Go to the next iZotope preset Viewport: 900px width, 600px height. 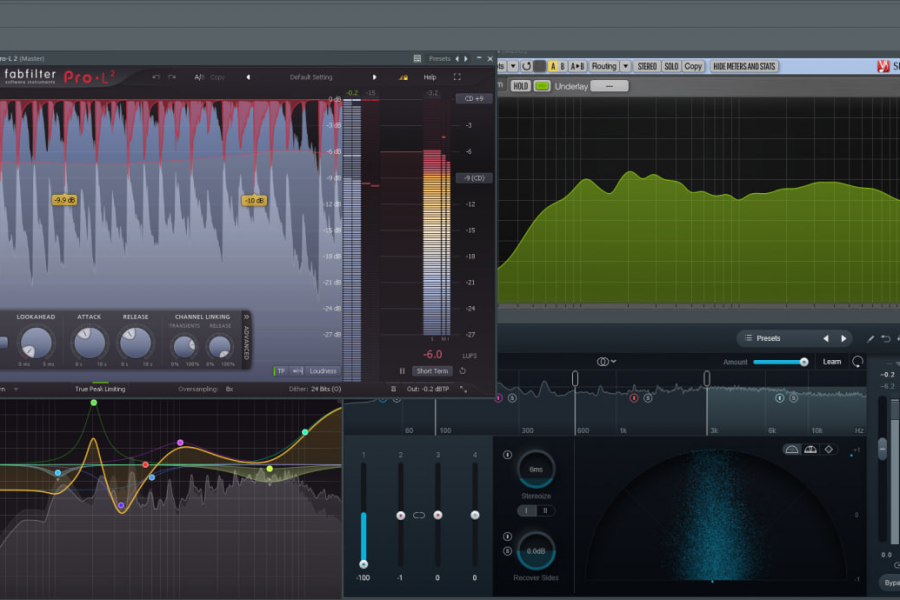[844, 338]
